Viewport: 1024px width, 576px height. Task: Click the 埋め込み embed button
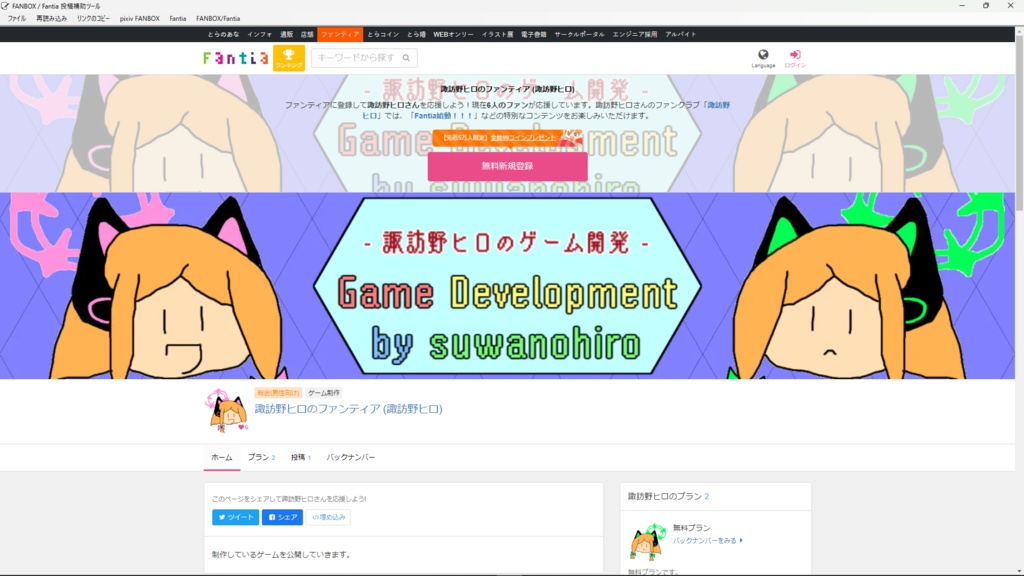[x=327, y=517]
